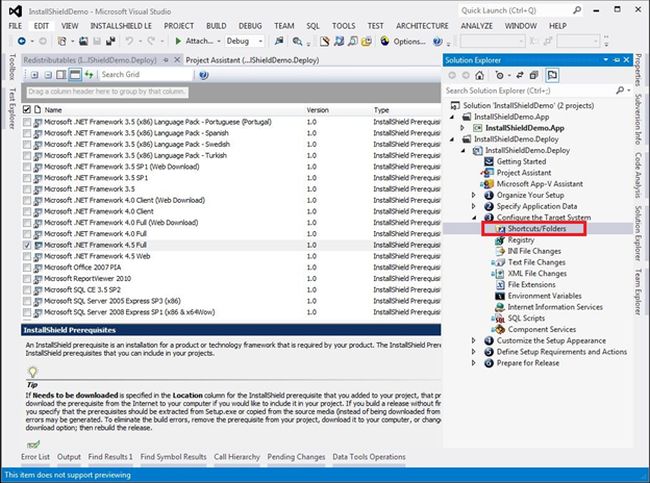Open the Registry node icon
Viewport: 650px width, 483px height.
(x=499, y=240)
